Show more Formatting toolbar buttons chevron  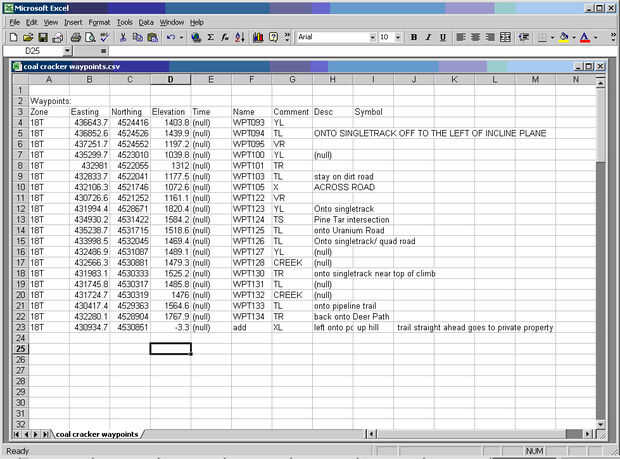[612, 37]
